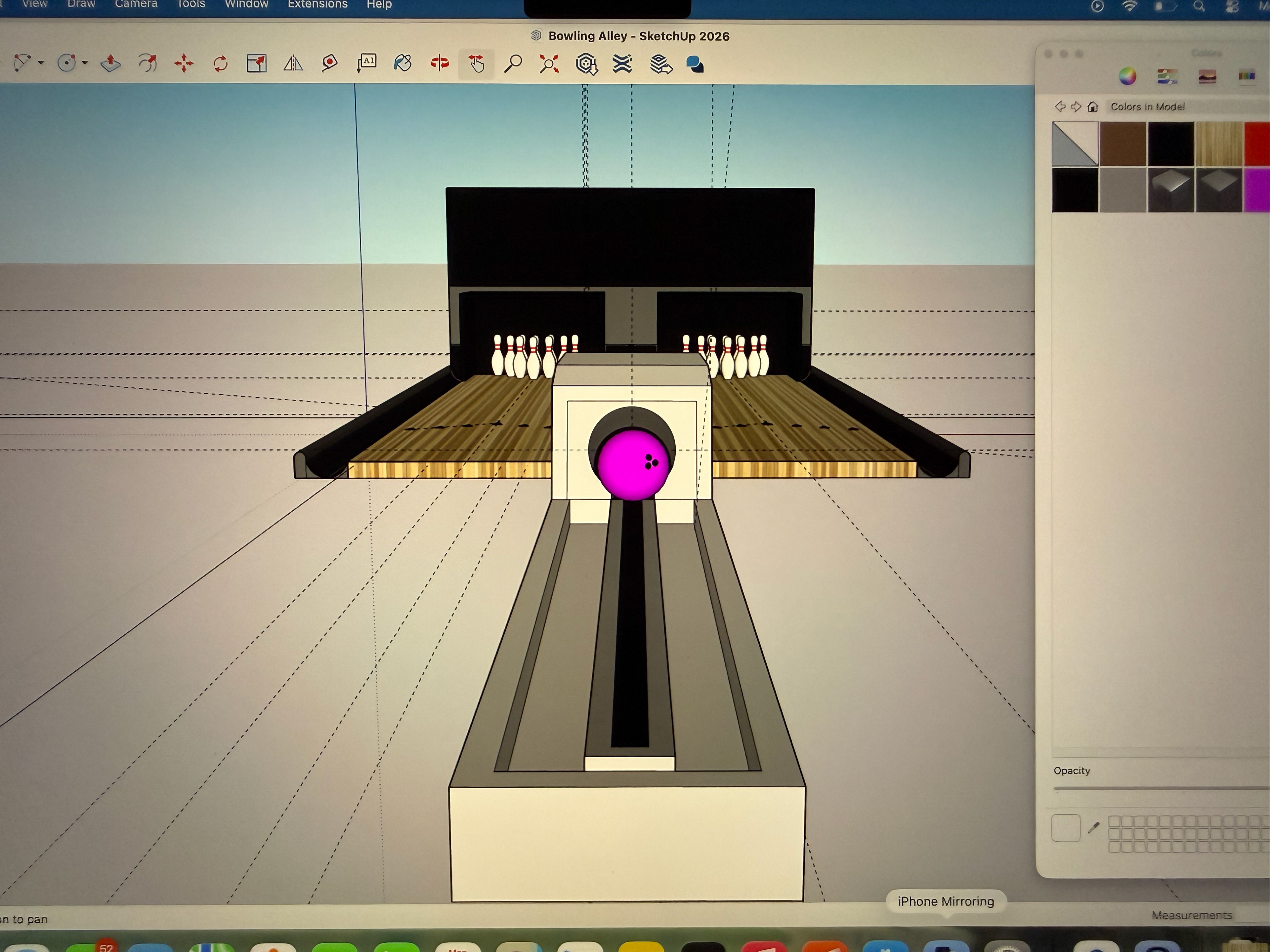This screenshot has width=1270, height=952.
Task: Click the back arrow in Colors panel
Action: tap(1060, 107)
